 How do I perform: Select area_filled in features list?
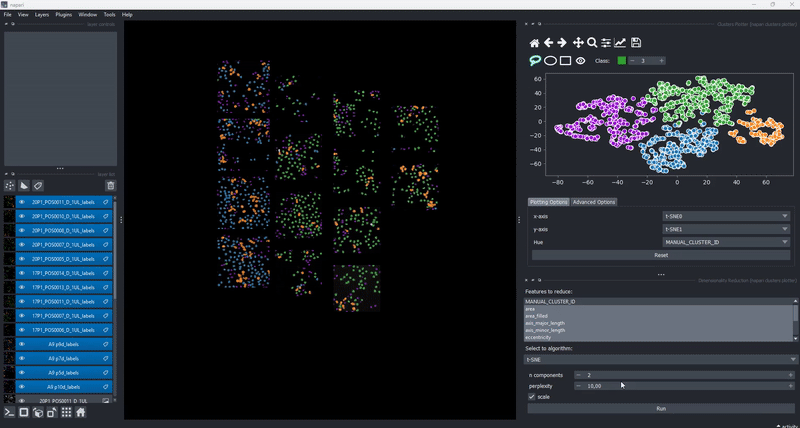coord(659,316)
